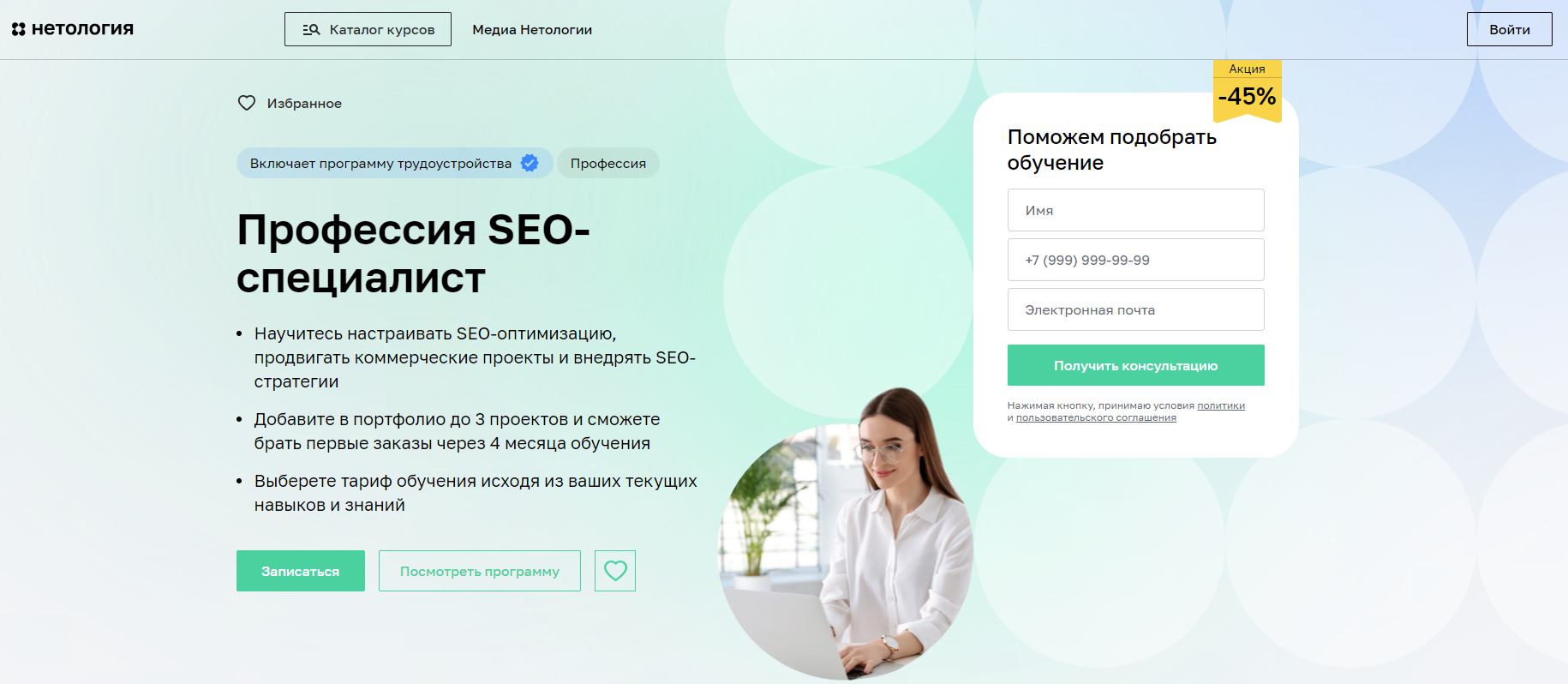The width and height of the screenshot is (1568, 684).
Task: Open the политики link
Action: 1221,406
